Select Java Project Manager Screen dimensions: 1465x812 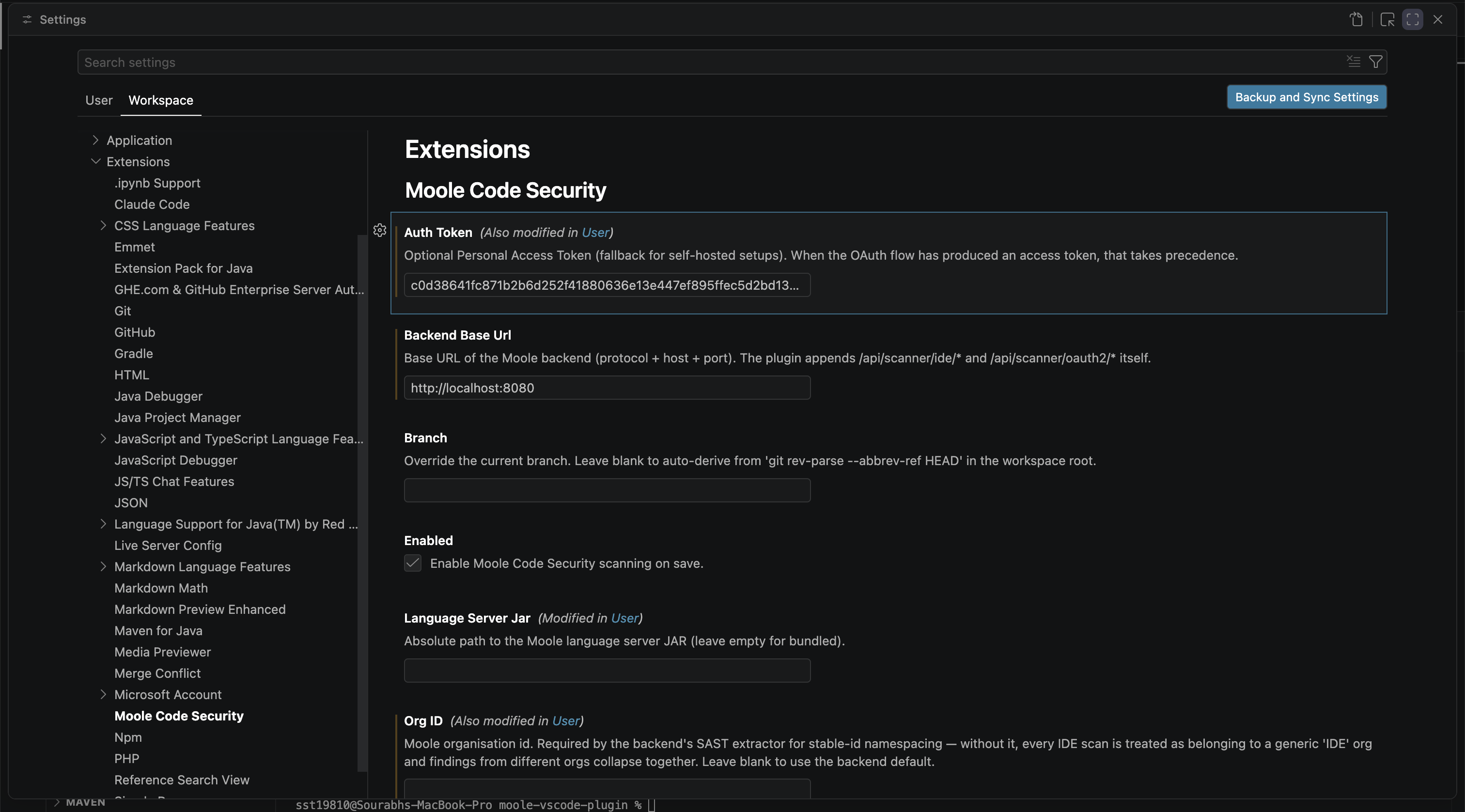click(177, 417)
